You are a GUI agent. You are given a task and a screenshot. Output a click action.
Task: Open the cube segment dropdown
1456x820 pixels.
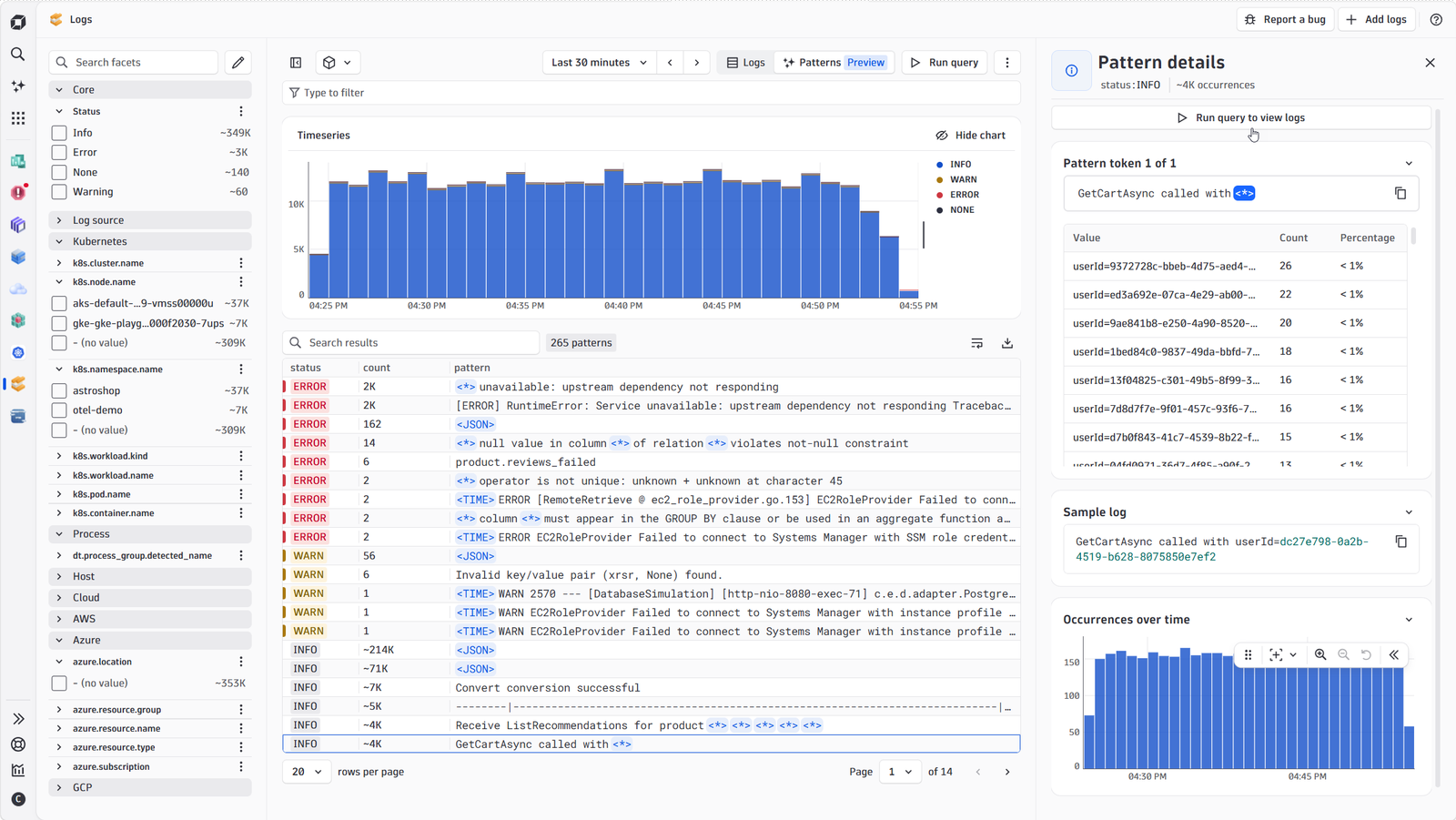click(337, 63)
